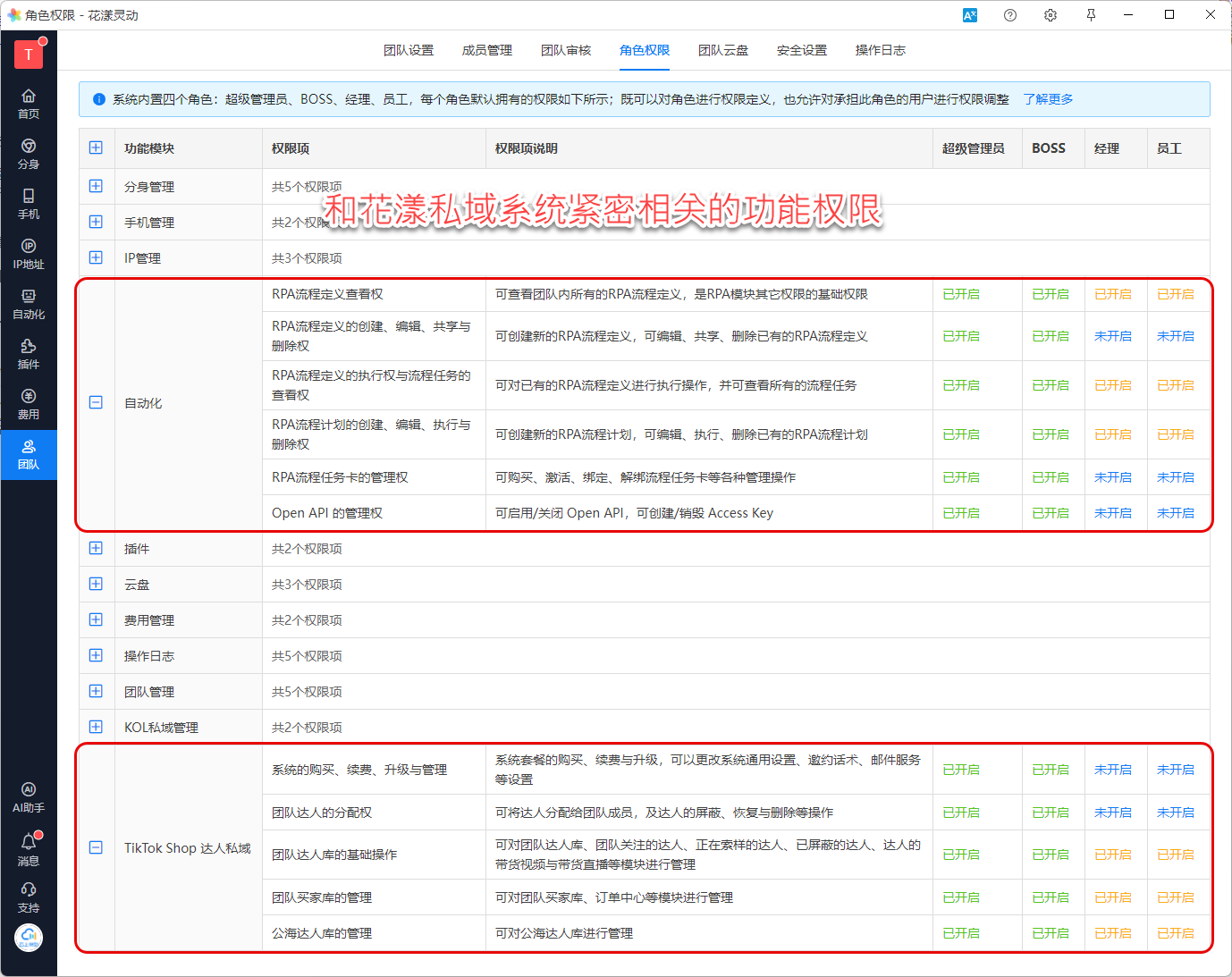Open the 支持 support headset icon
This screenshot has height=977, width=1232.
(x=29, y=897)
